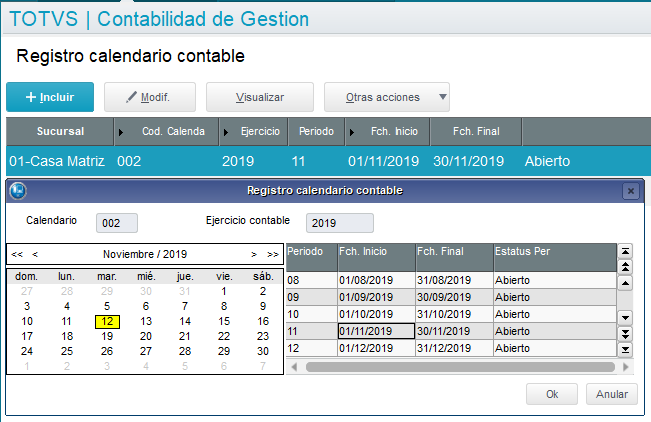Click Estatus Per column header
The height and width of the screenshot is (422, 651).
[x=555, y=257]
